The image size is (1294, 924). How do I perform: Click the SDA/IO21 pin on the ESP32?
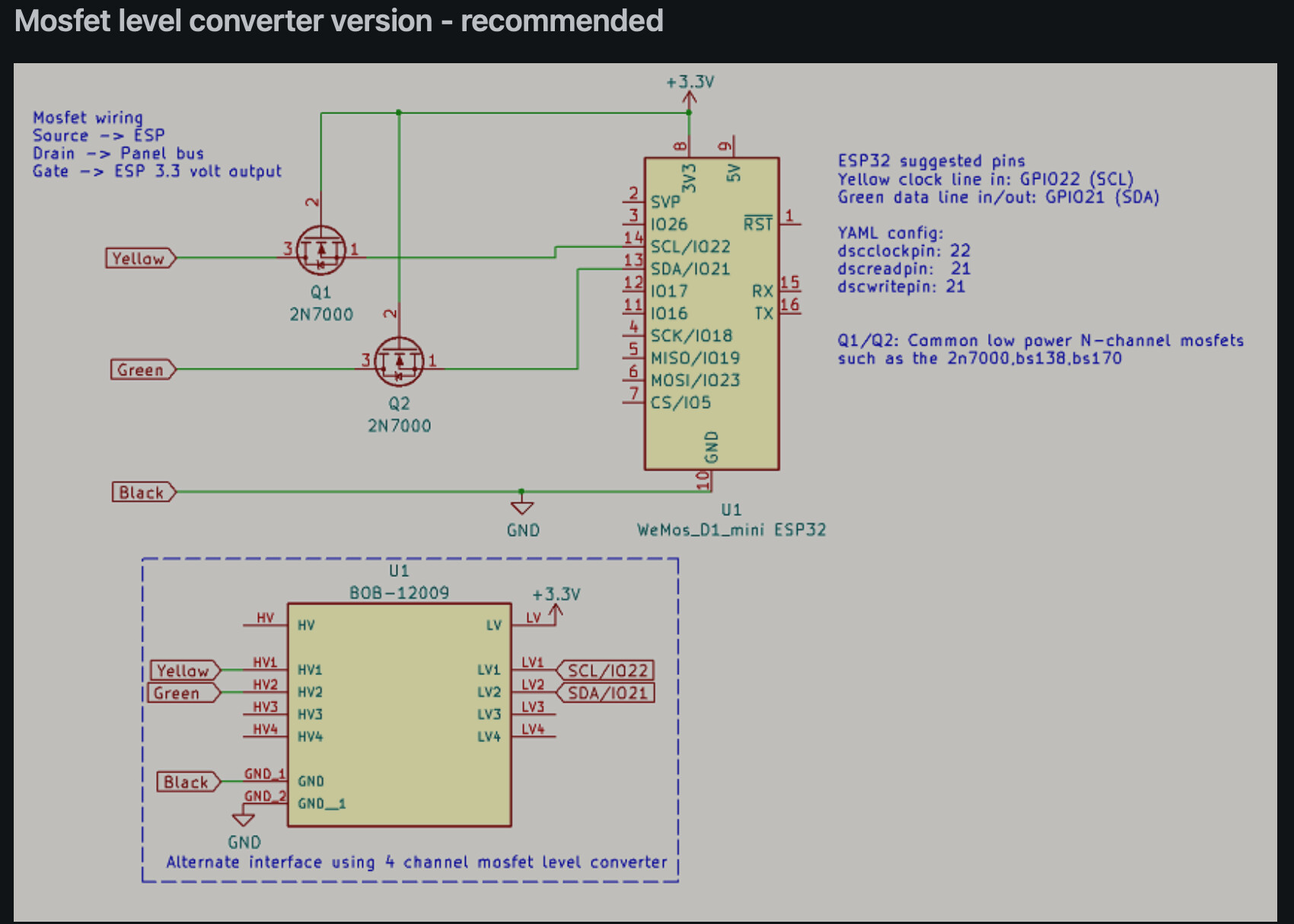coord(690,269)
